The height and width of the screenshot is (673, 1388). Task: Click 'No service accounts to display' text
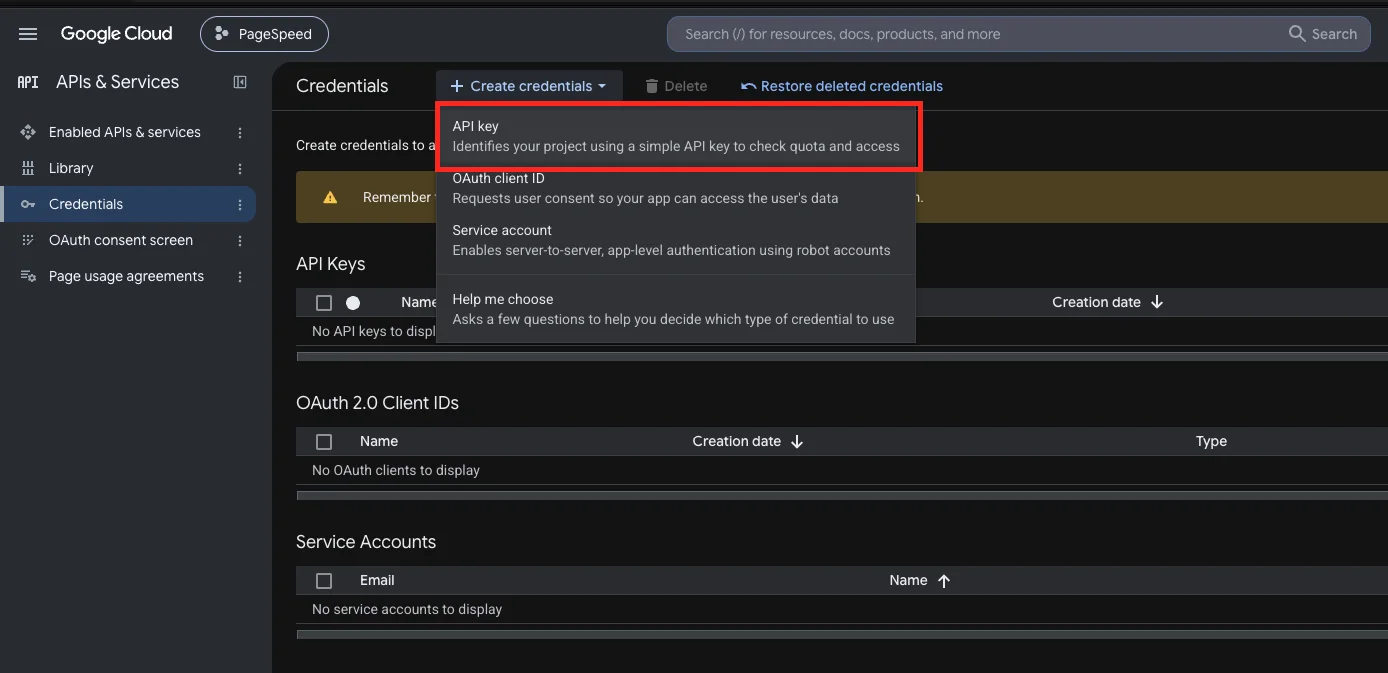pyautogui.click(x=407, y=609)
